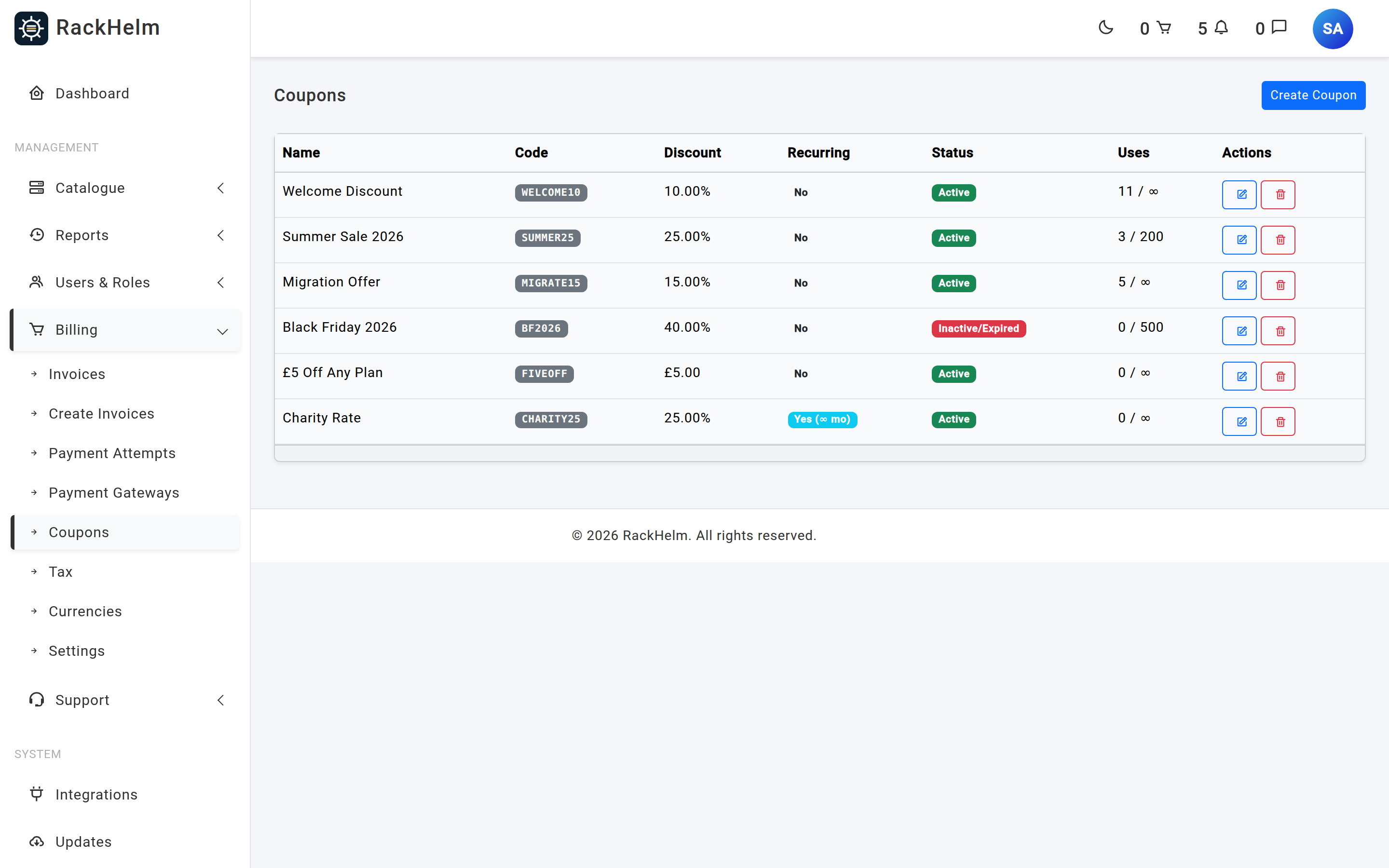
Task: Click the CHARITY25 code badge
Action: point(550,419)
